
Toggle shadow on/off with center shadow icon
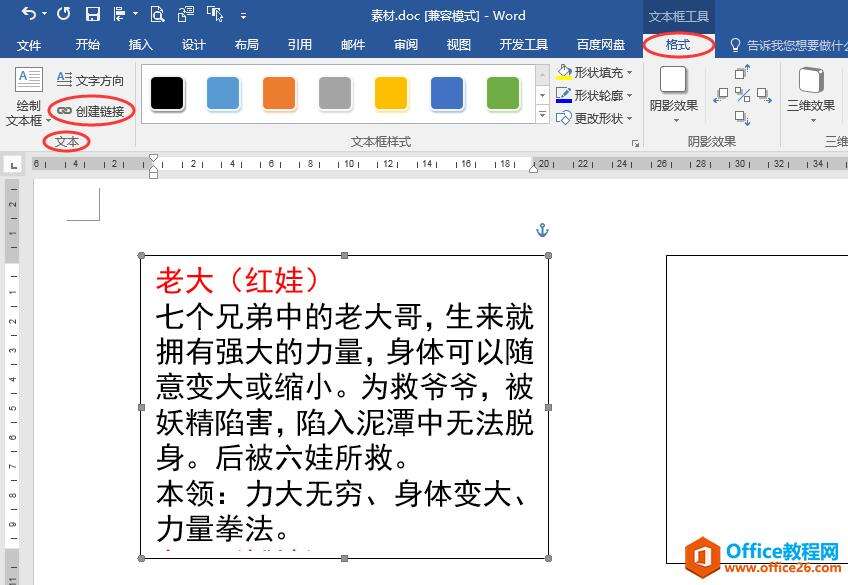743,95
